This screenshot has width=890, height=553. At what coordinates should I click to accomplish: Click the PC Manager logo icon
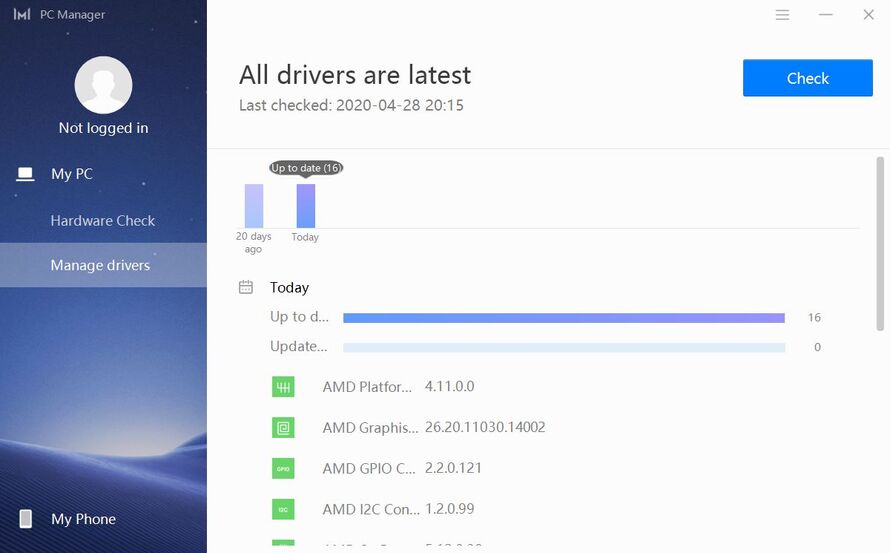point(22,15)
